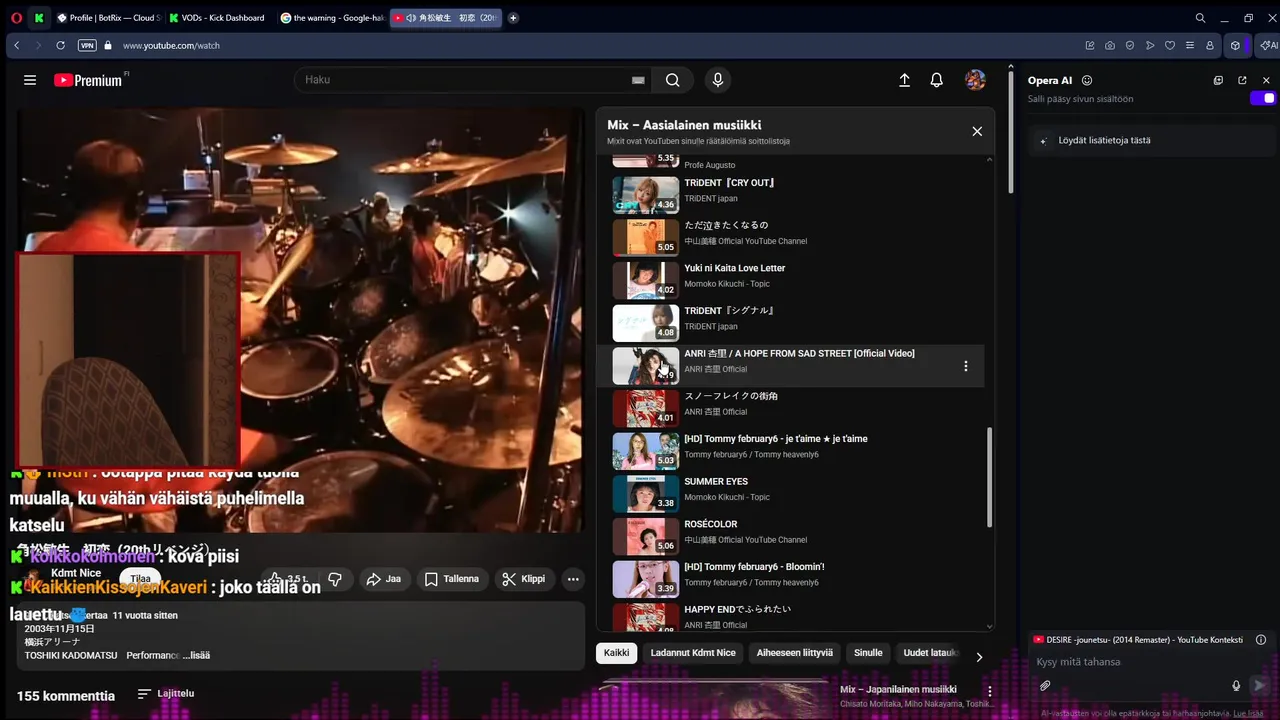Select 'Ladannut Kdmt Nice' chip
Screen dimensions: 1280x720
[x=693, y=653]
